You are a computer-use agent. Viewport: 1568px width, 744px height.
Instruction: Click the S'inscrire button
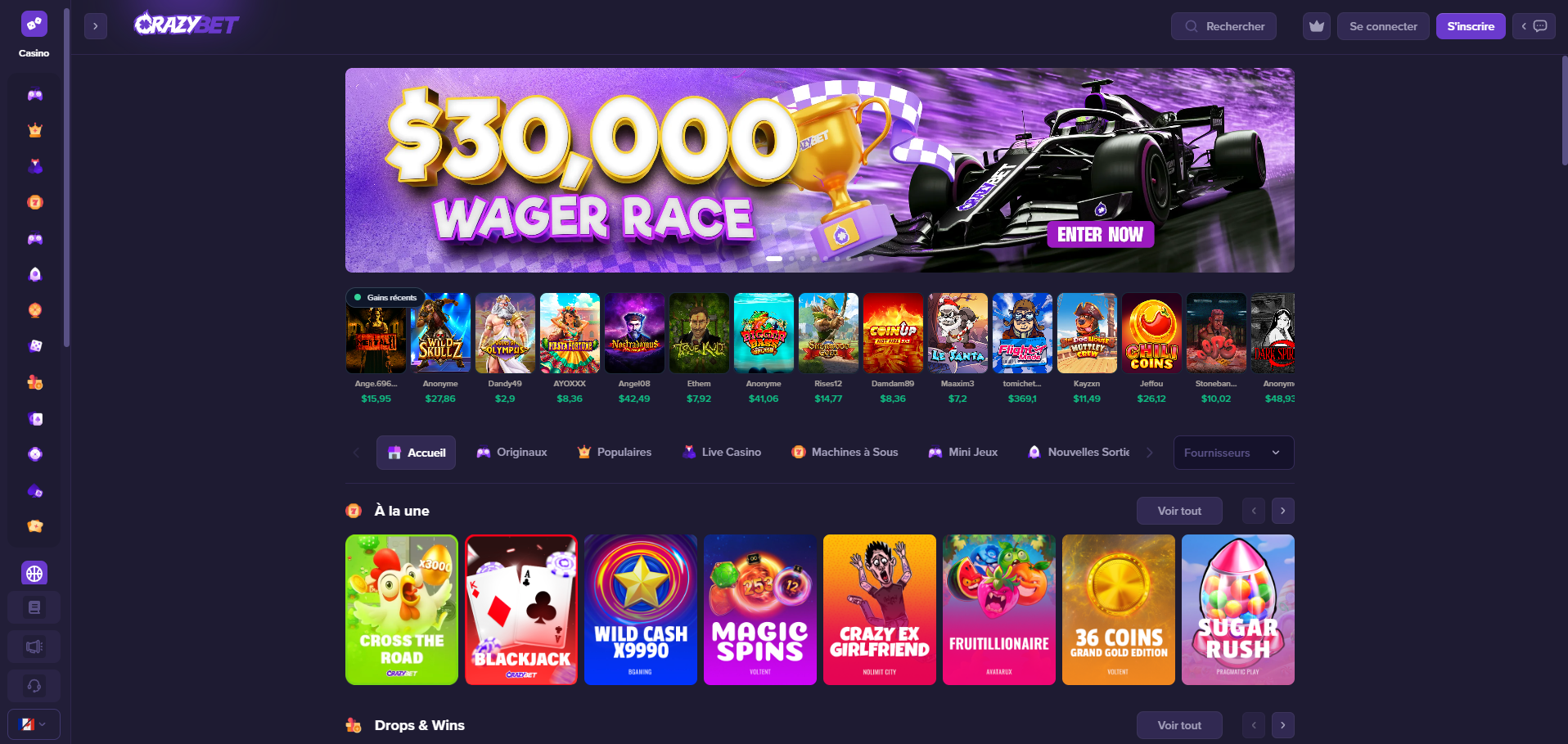[x=1471, y=26]
